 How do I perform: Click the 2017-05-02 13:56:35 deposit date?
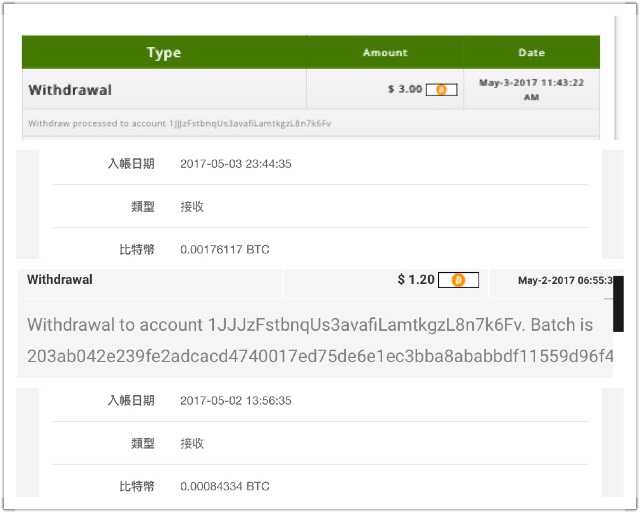[236, 400]
